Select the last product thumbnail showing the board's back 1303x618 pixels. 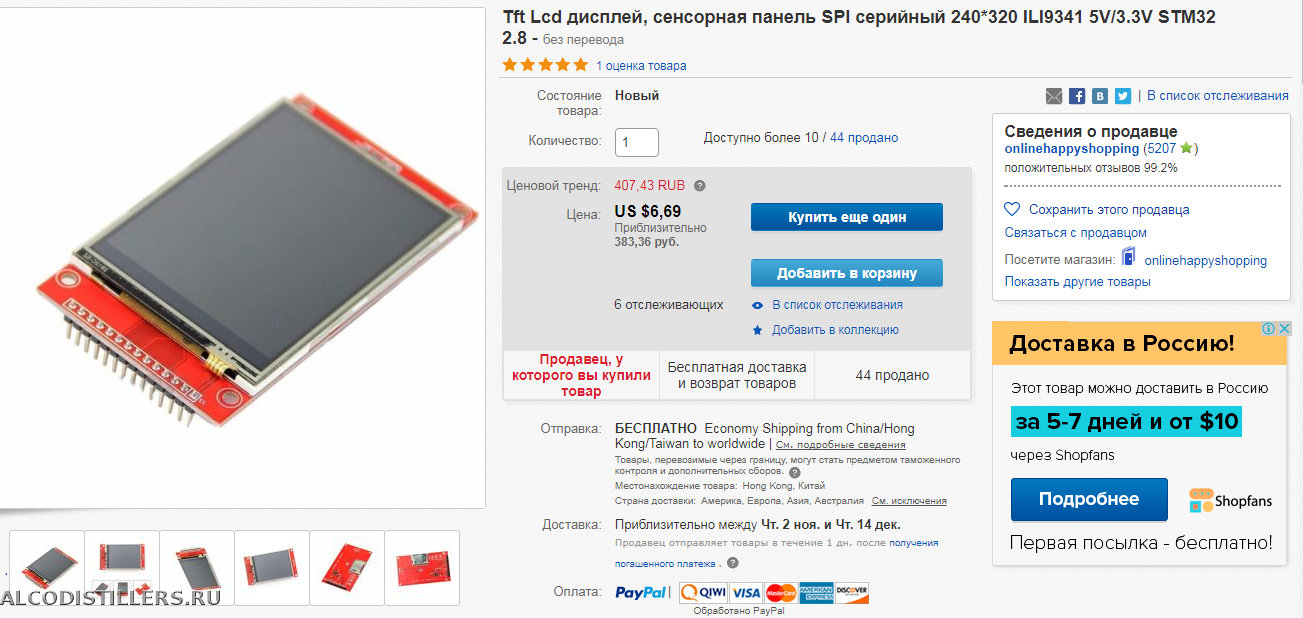422,567
